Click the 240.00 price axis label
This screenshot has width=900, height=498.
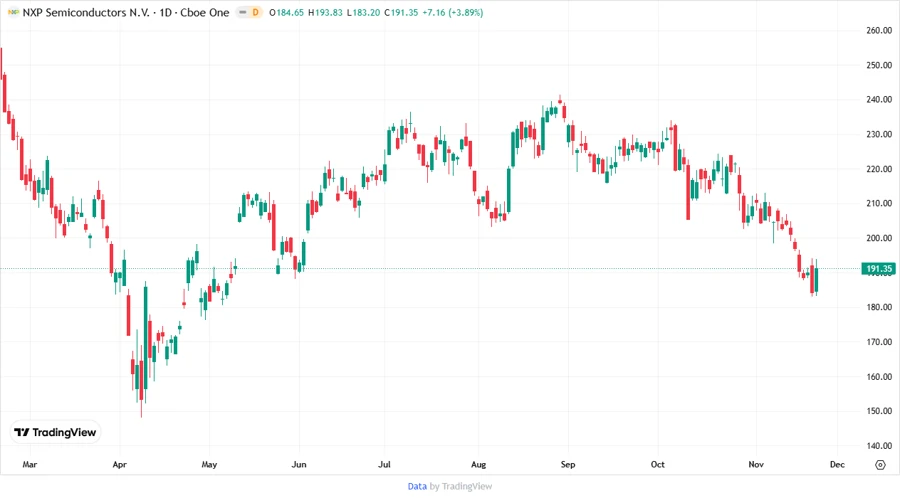879,99
